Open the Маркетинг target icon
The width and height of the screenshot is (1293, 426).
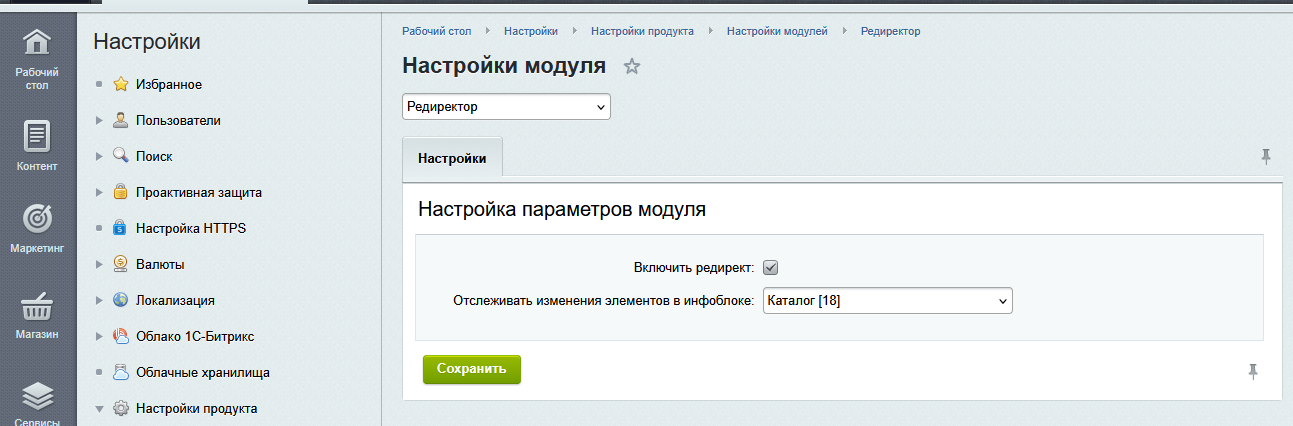point(37,217)
